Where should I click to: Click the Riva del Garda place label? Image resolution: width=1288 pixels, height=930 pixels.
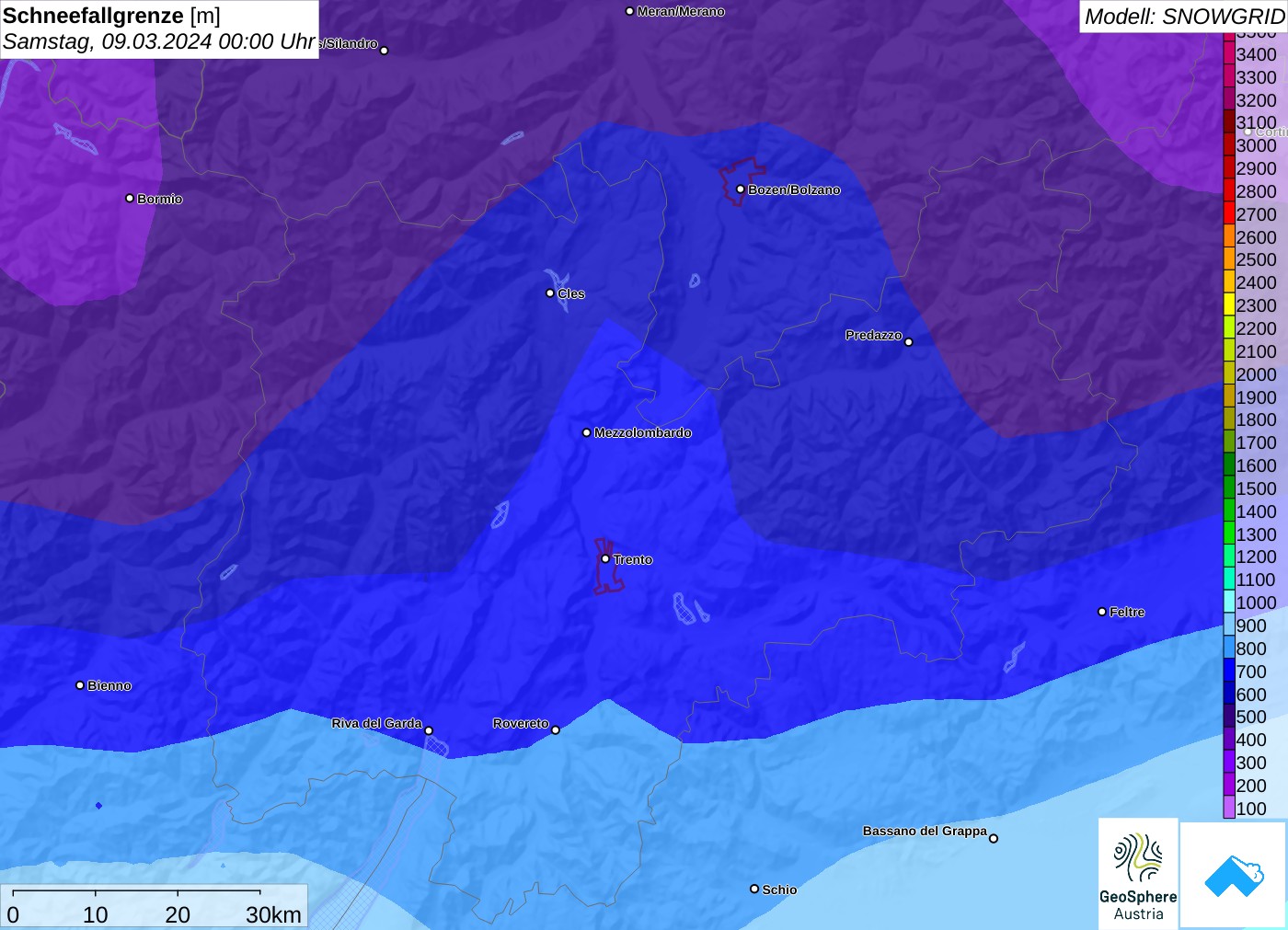(x=376, y=723)
